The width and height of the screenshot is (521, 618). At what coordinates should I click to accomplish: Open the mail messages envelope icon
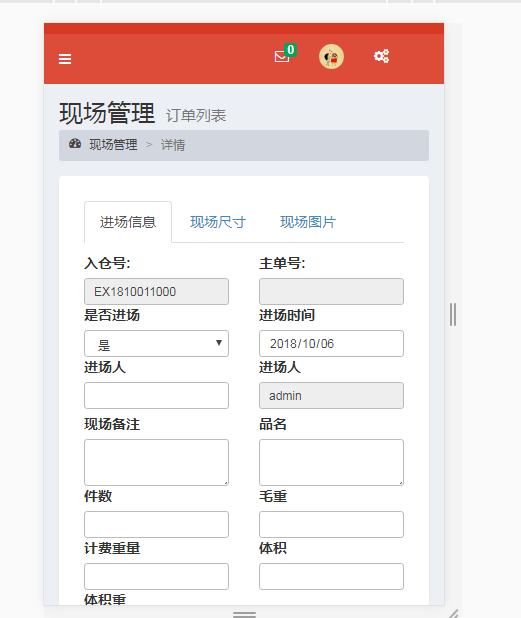[281, 57]
